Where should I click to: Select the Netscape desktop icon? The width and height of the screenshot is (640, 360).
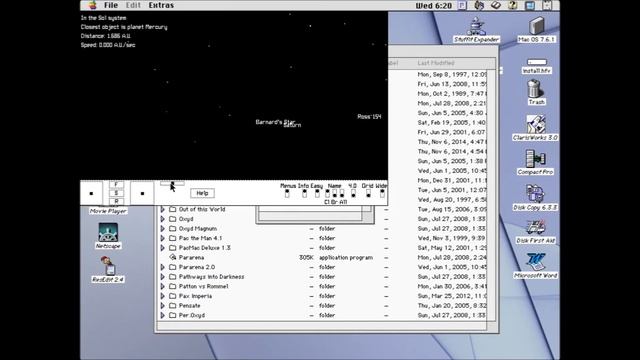tap(108, 232)
